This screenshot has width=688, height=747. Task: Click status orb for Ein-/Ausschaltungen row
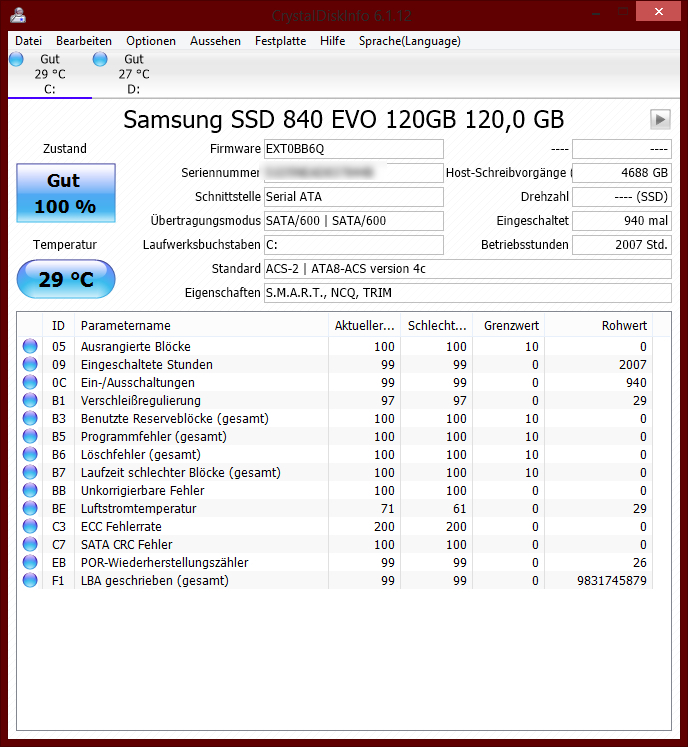[x=30, y=383]
